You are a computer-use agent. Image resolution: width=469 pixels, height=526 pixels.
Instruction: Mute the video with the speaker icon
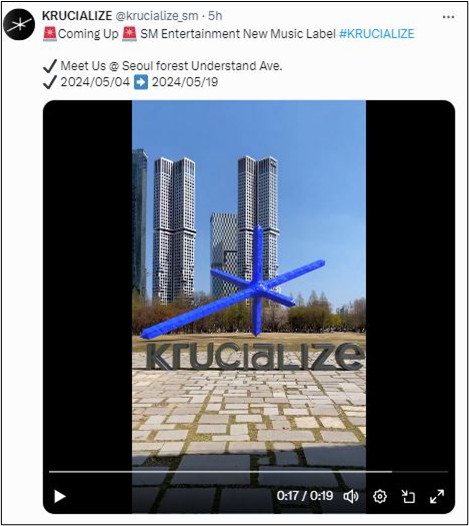tap(351, 496)
